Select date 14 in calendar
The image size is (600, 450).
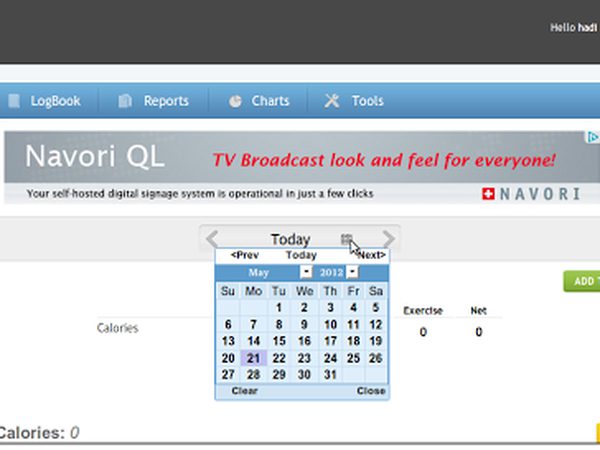253,341
